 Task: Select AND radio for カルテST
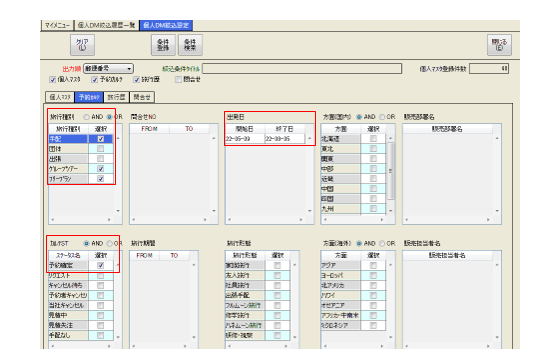click(86, 244)
